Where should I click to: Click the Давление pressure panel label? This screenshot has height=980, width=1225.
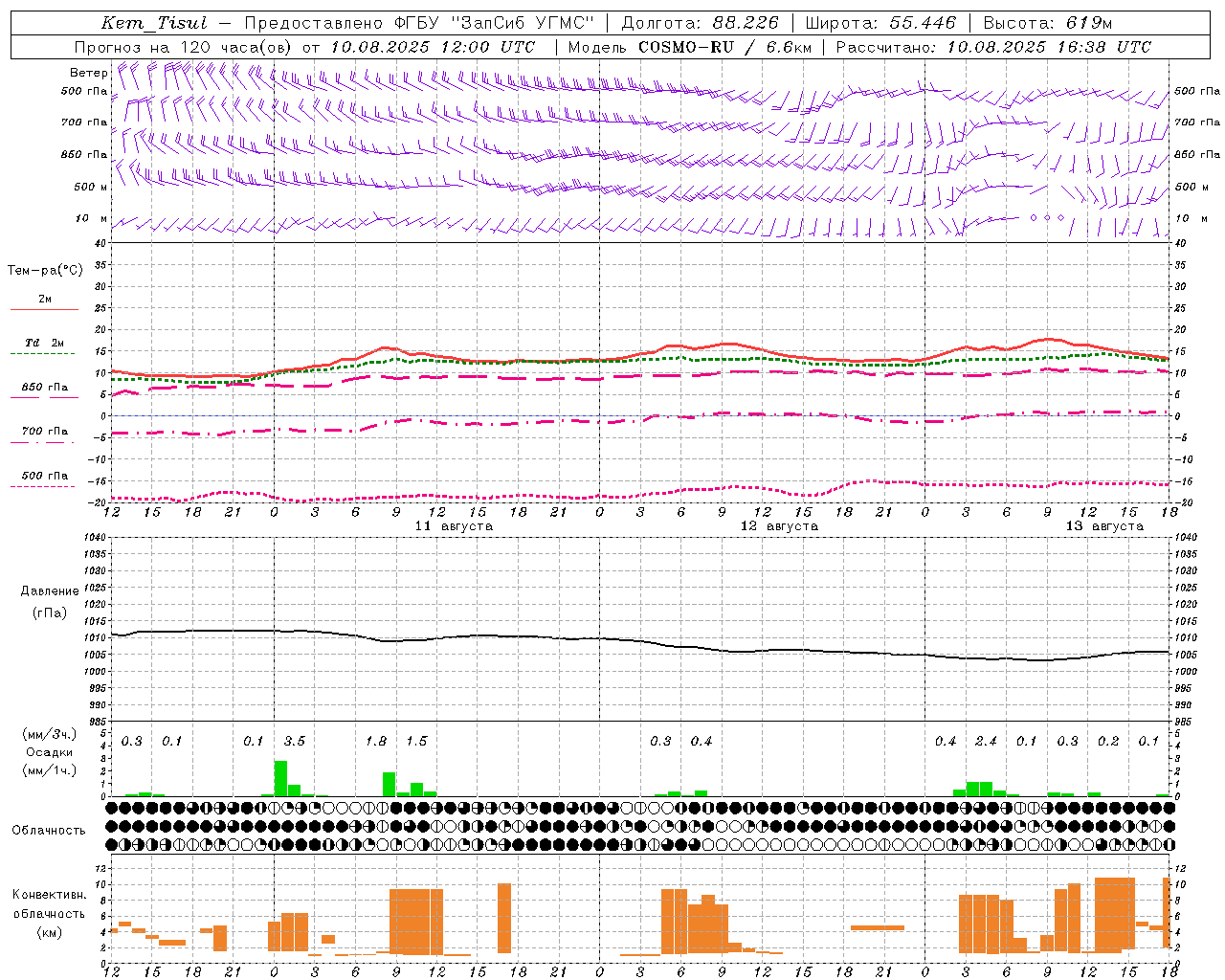pos(50,591)
